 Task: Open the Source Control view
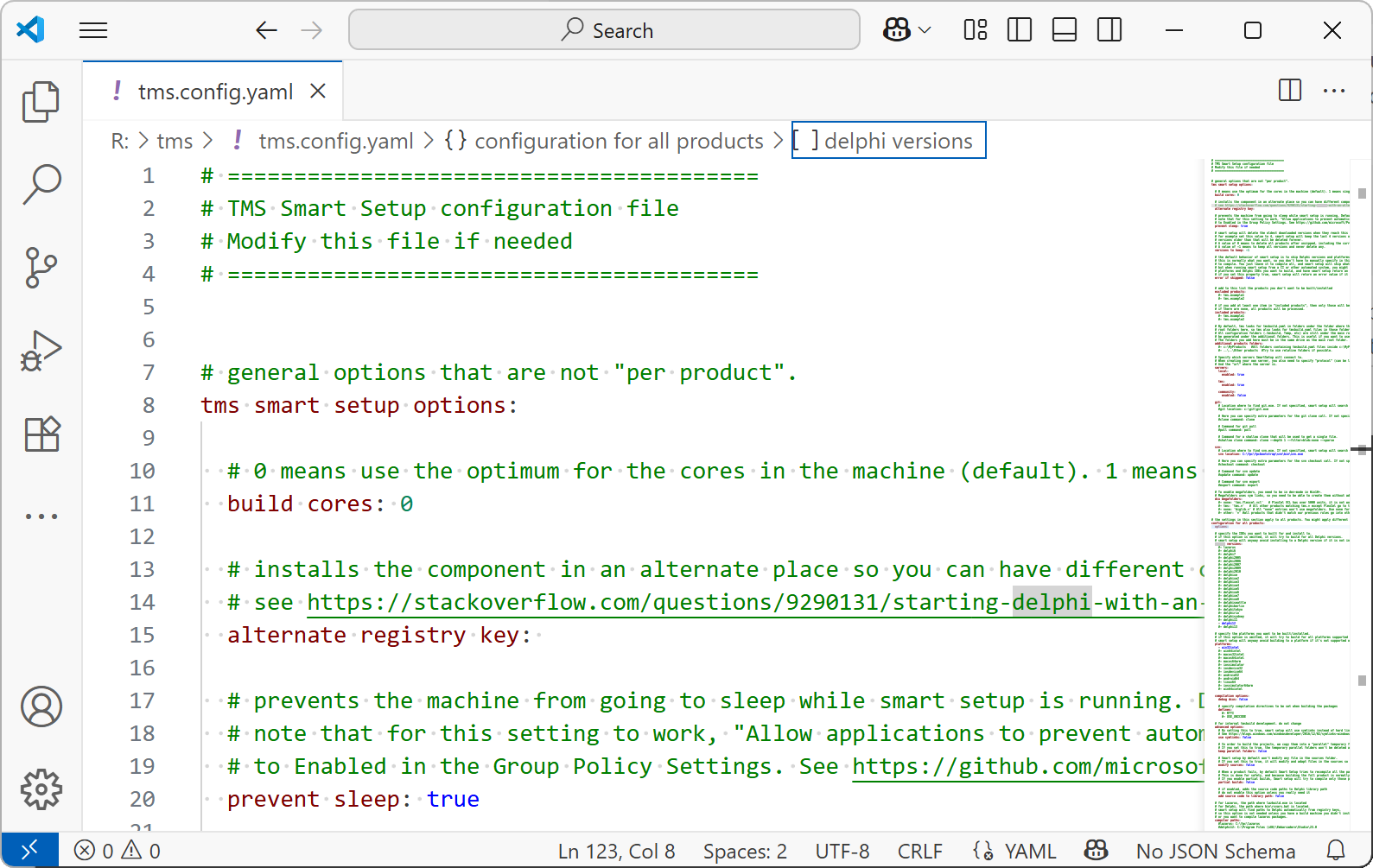tap(41, 268)
